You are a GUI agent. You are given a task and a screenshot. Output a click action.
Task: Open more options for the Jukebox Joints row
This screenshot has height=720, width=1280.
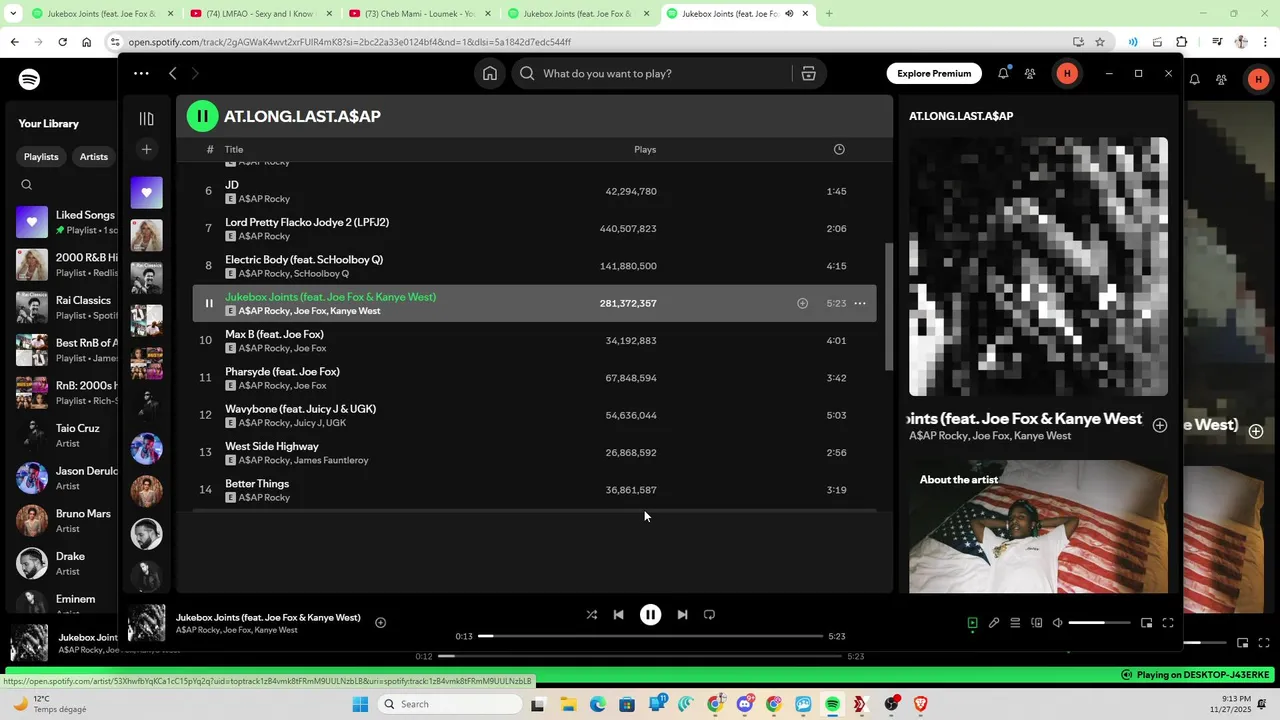859,303
